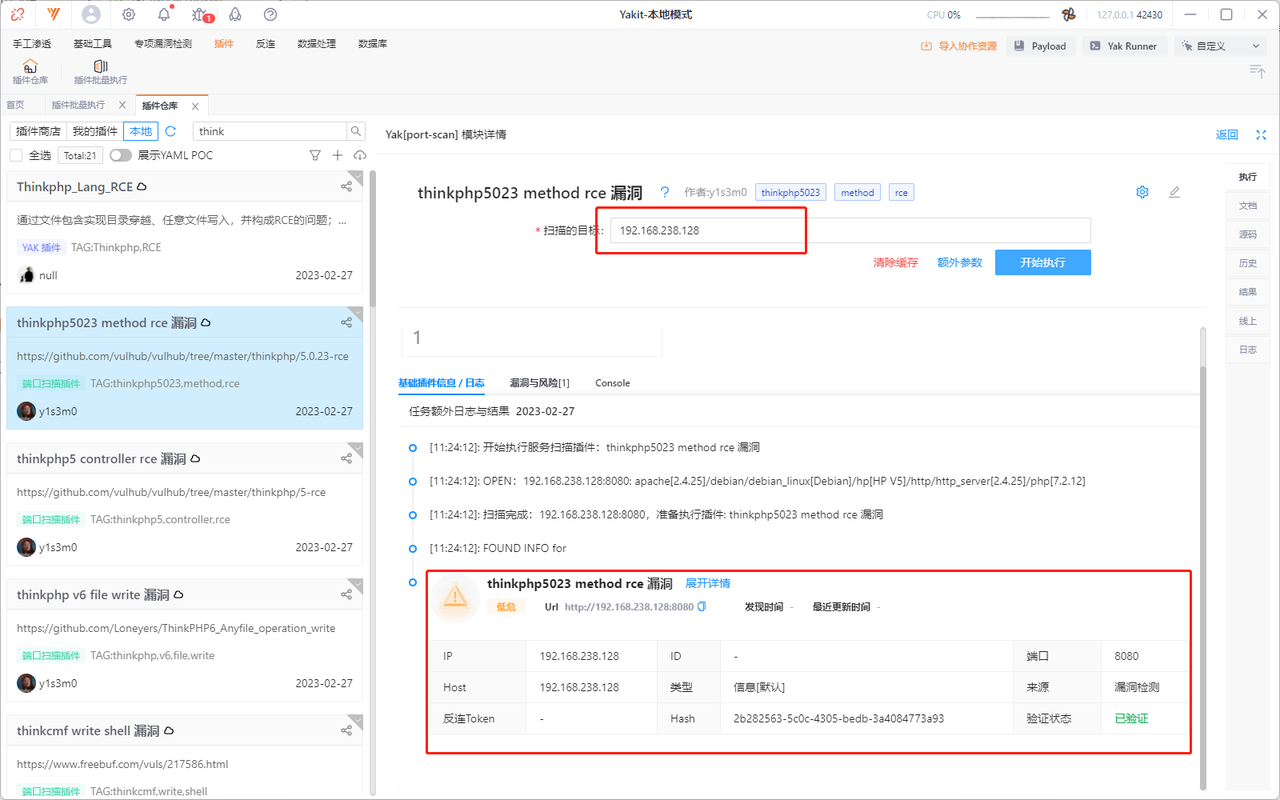The image size is (1280, 800).
Task: Open the 自定义 dropdown
Action: (1221, 46)
